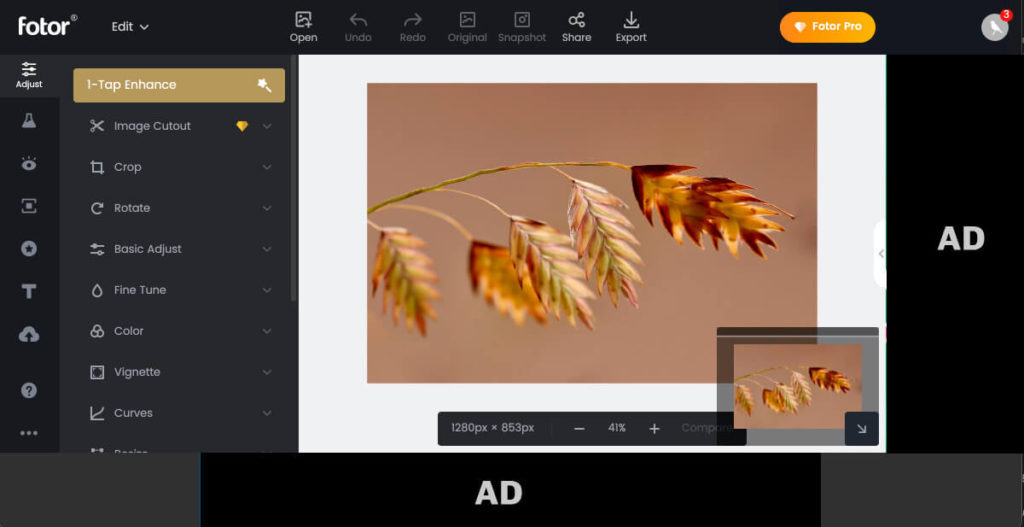Open the Image Cutout tool

click(179, 126)
